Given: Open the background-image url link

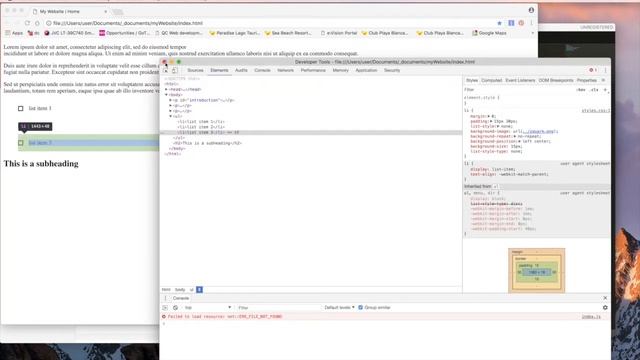Looking at the screenshot, I should click(539, 131).
